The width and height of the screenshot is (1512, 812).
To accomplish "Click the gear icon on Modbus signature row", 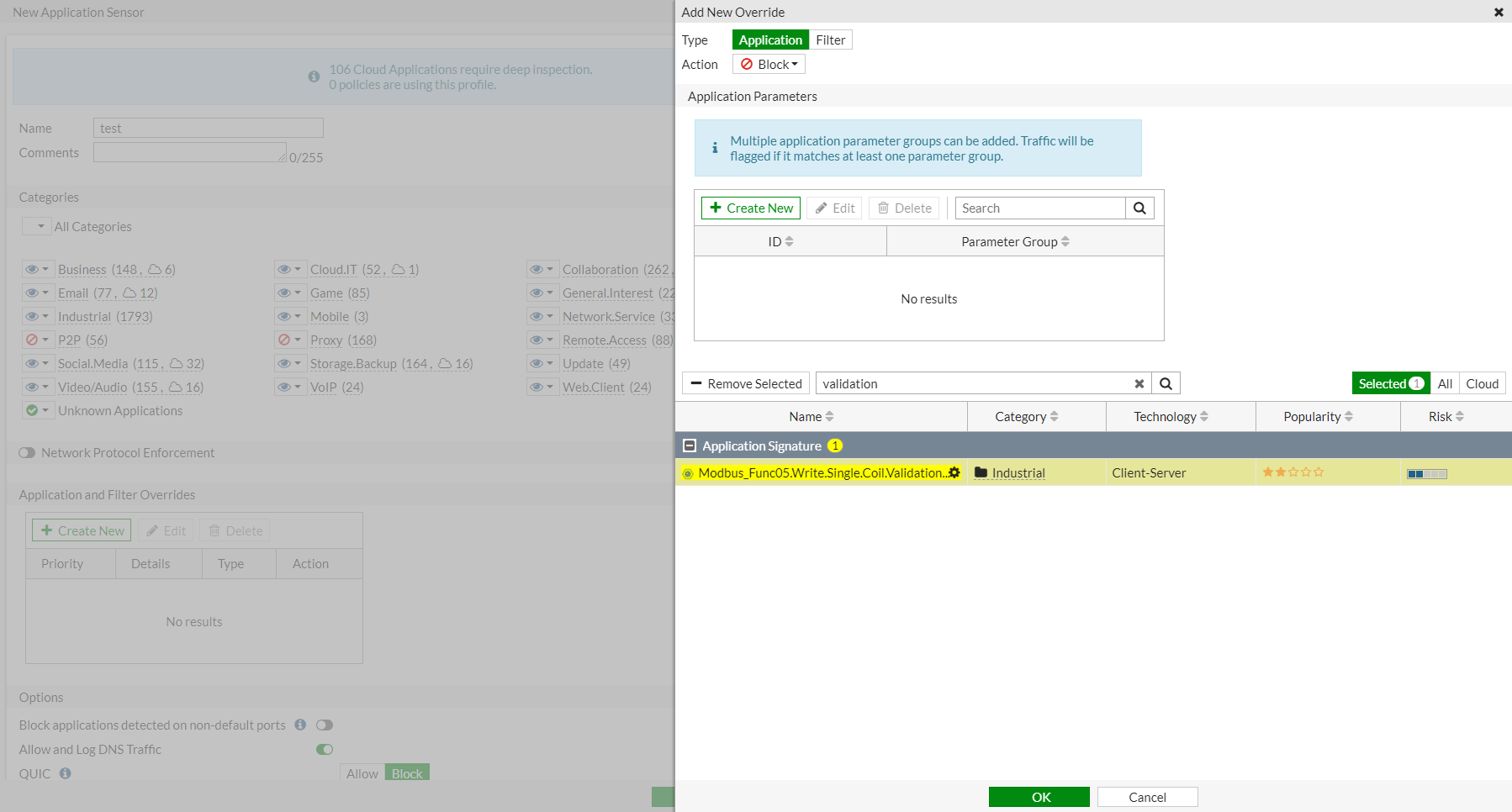I will coord(954,472).
